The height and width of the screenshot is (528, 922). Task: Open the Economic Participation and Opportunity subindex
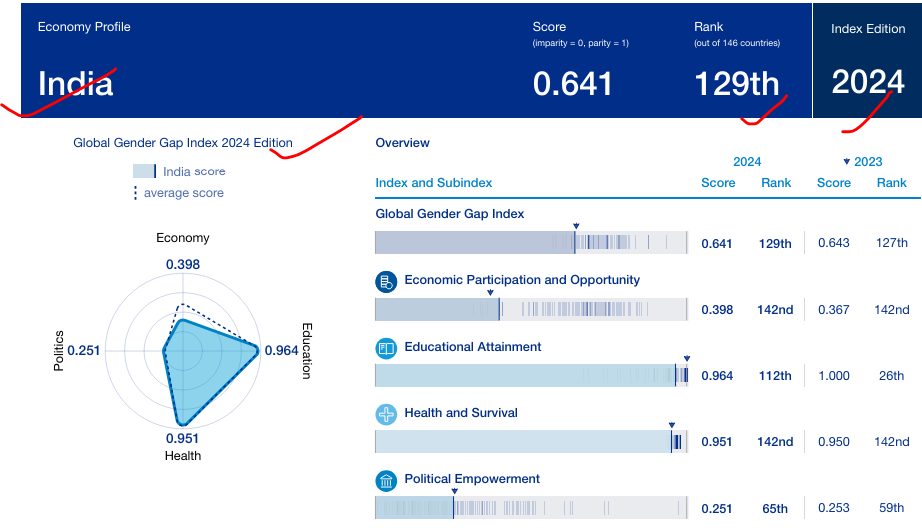point(522,280)
